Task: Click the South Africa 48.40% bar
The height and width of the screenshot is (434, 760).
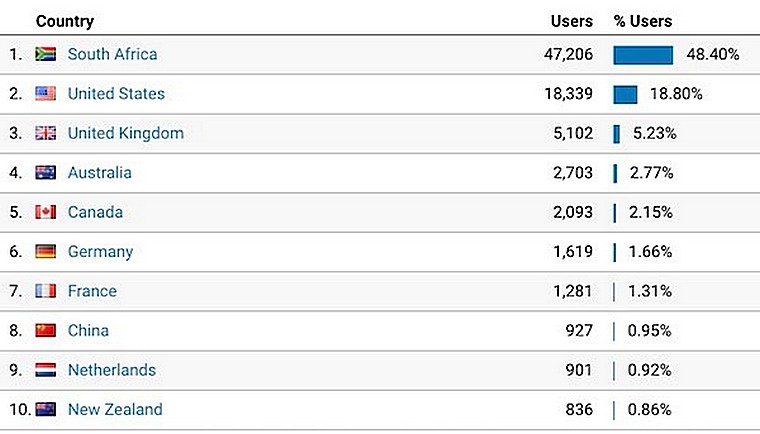Action: click(643, 55)
